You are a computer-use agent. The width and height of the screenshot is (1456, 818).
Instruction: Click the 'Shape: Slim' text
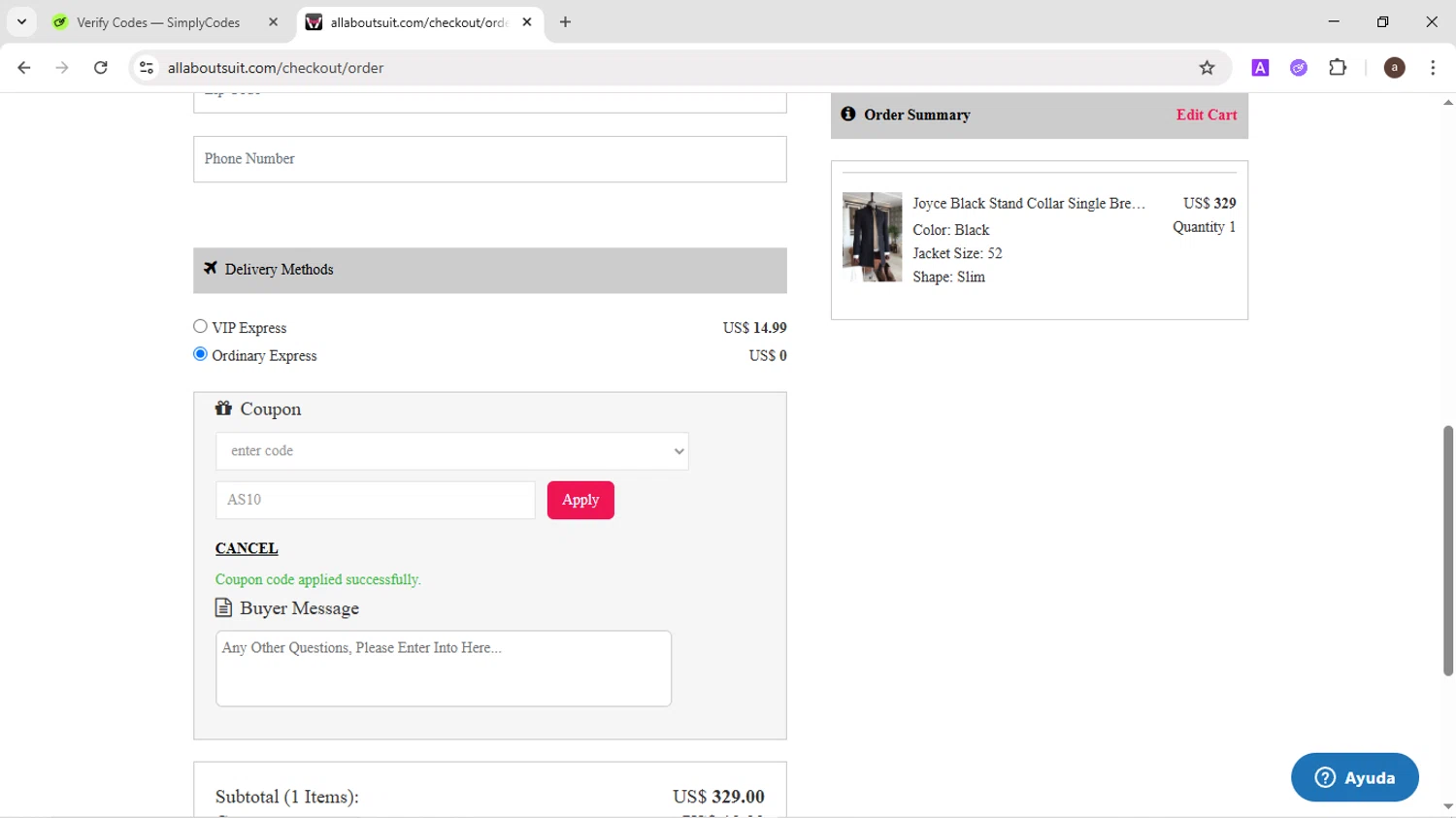(948, 277)
